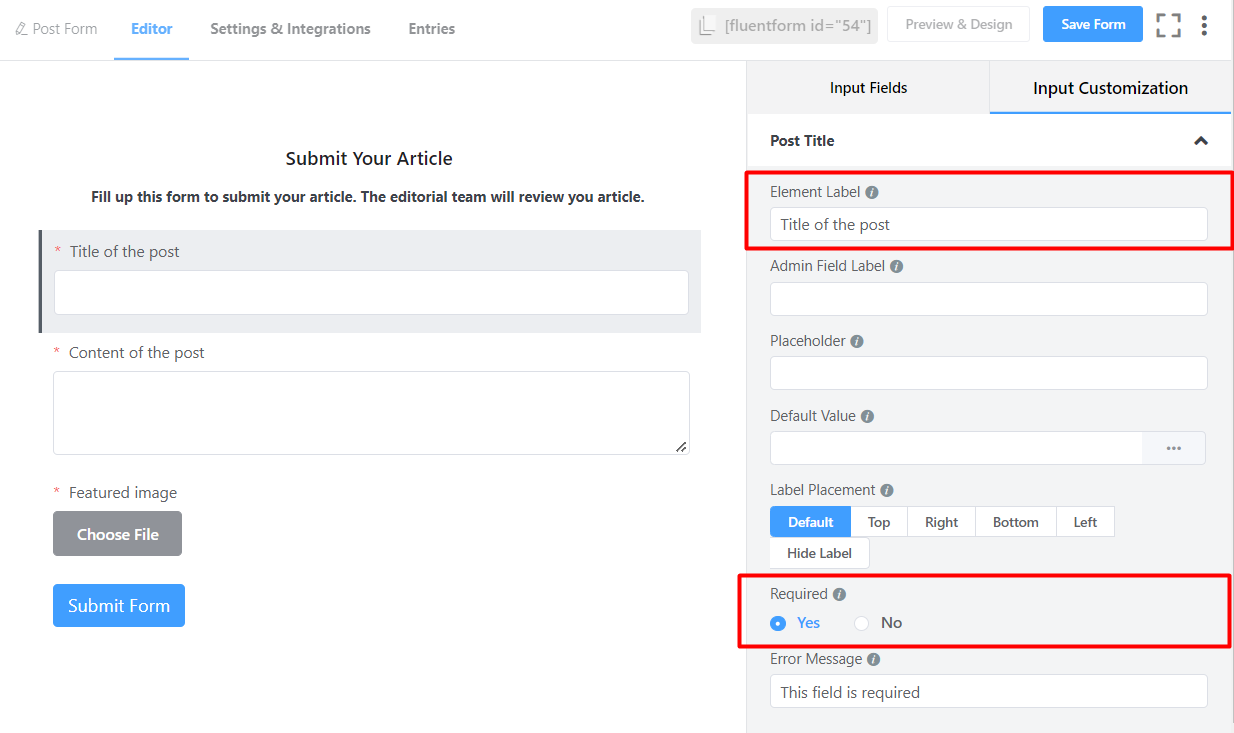Click the Admin Field Label input
Screen dimensions: 1234x733
click(989, 299)
